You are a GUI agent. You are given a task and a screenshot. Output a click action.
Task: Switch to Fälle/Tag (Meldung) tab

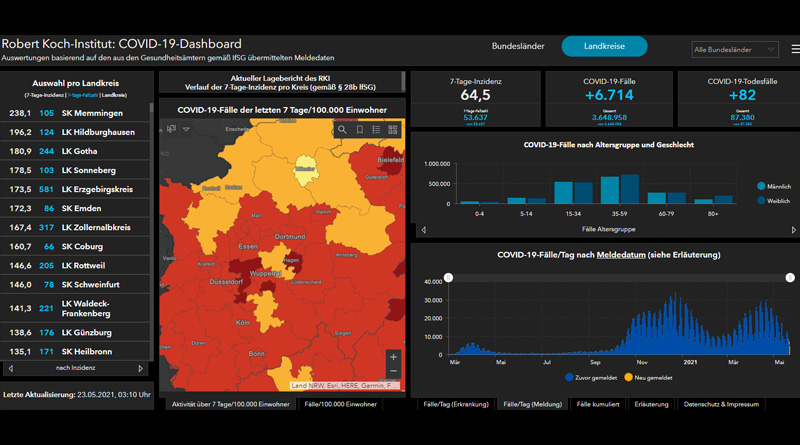coord(533,404)
